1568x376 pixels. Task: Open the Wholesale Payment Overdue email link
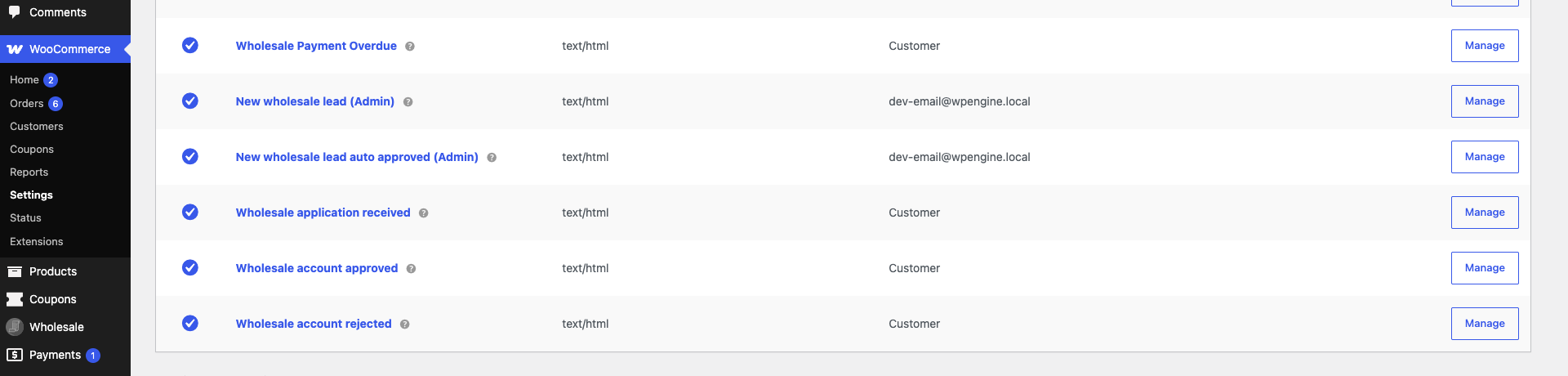point(316,46)
